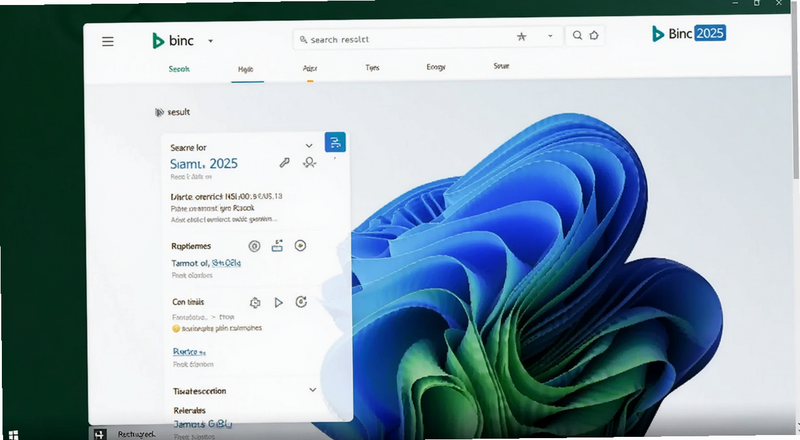Image resolution: width=800 pixels, height=440 pixels.
Task: Open the Tyes tab
Action: click(372, 67)
